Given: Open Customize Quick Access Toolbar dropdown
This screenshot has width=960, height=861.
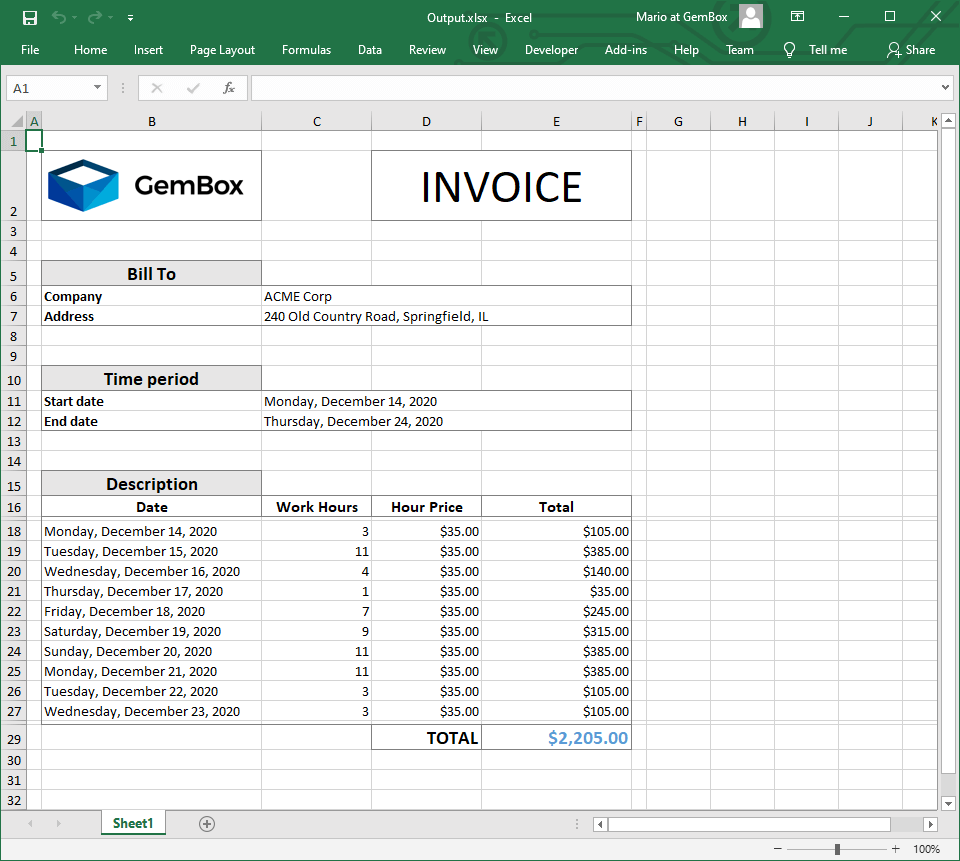Looking at the screenshot, I should (131, 17).
